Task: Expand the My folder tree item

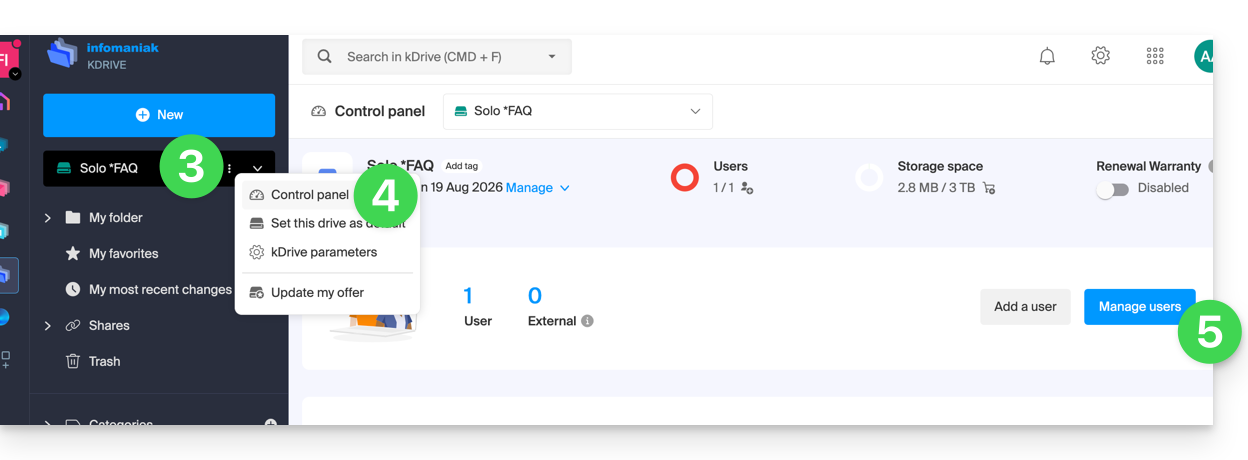Action: 48,218
